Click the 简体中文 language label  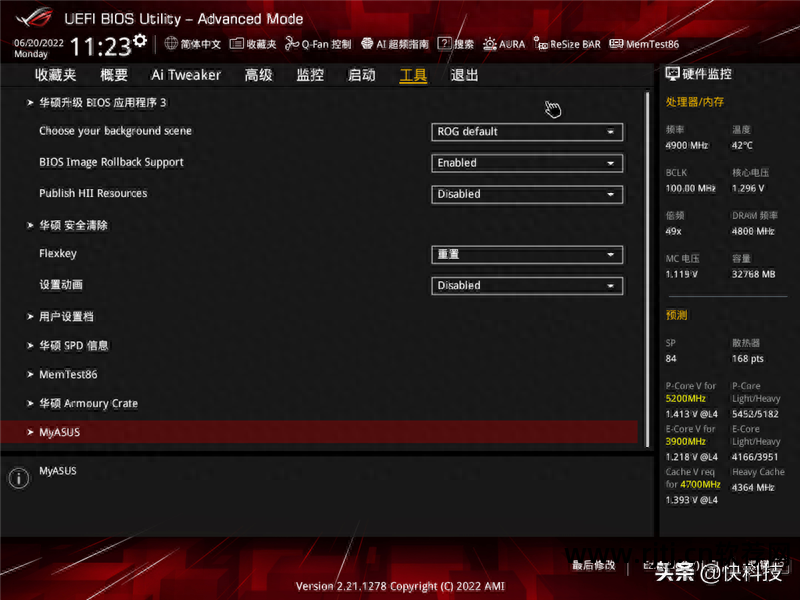coord(201,44)
